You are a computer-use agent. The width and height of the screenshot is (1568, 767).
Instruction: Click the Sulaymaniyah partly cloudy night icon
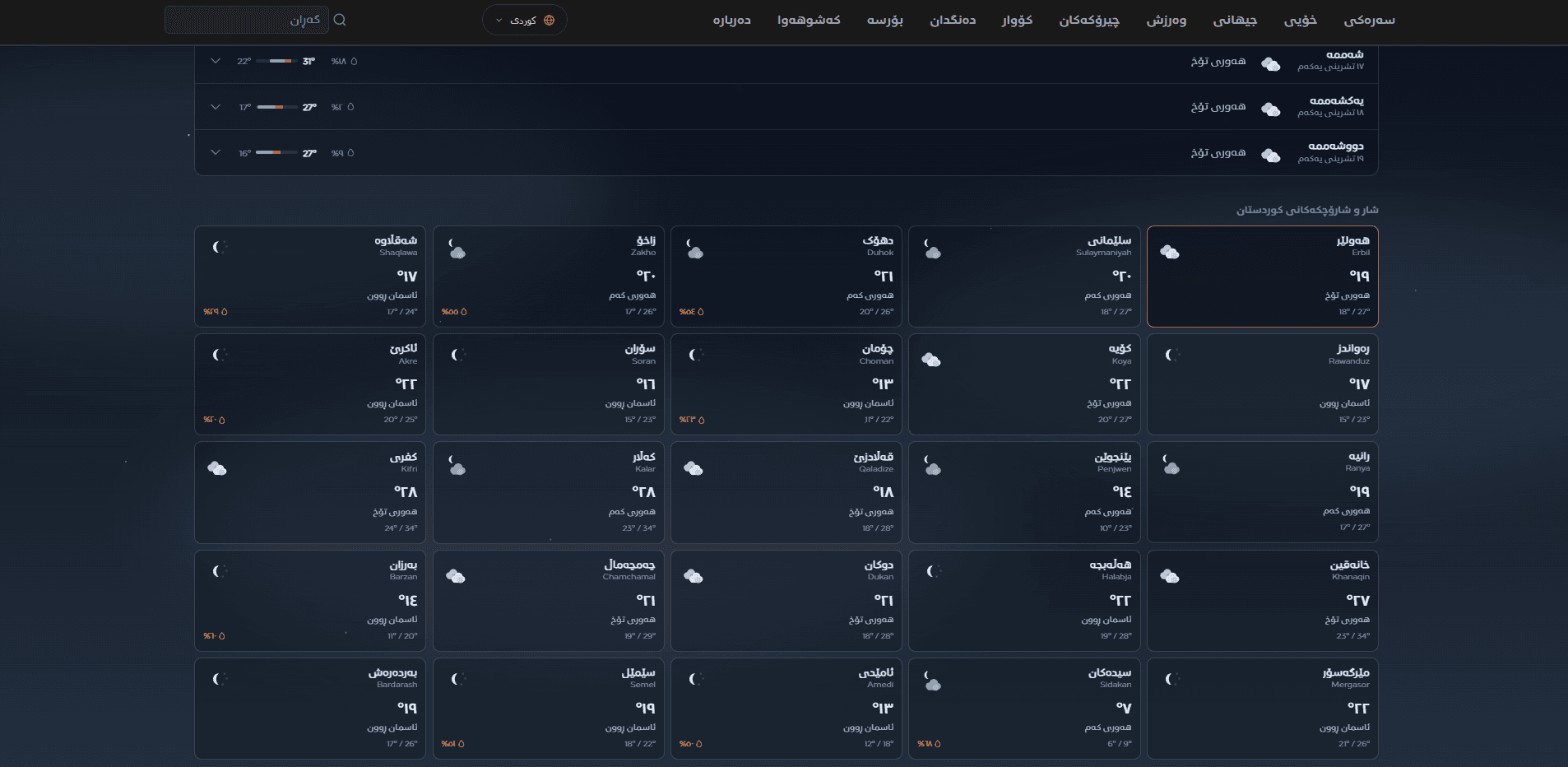(x=932, y=249)
